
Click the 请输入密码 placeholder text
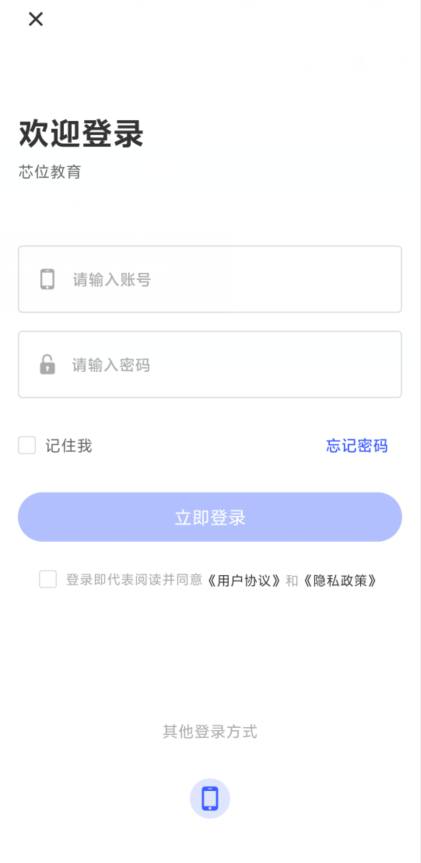[x=111, y=365]
